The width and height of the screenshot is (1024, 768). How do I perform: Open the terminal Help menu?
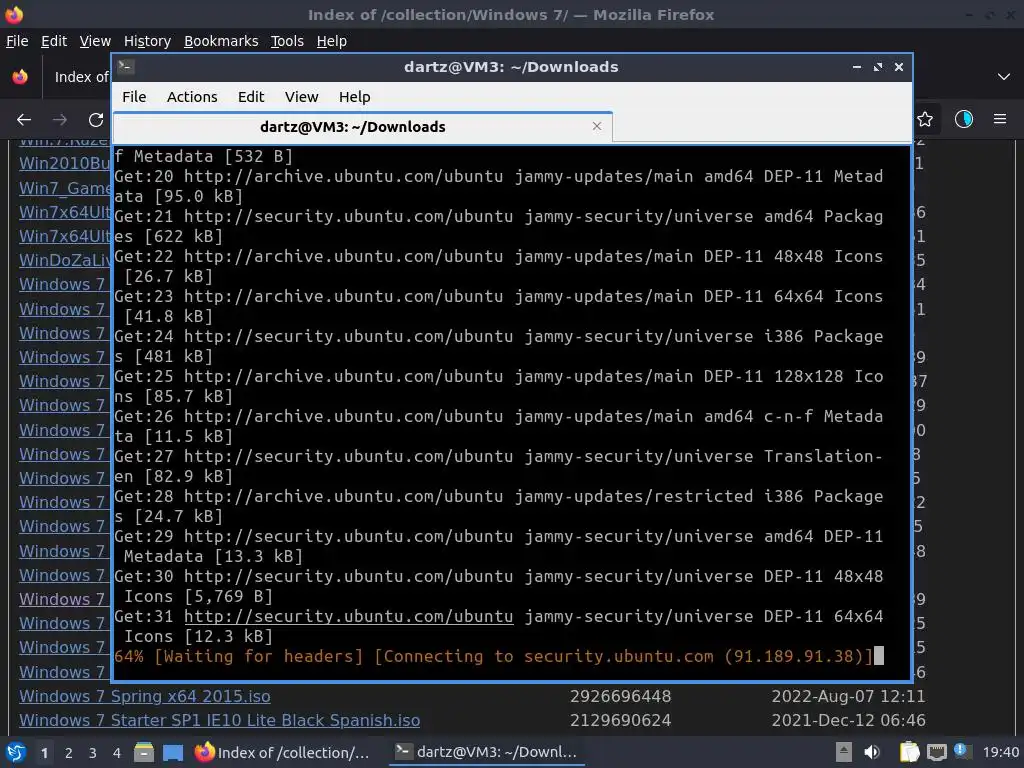point(355,97)
